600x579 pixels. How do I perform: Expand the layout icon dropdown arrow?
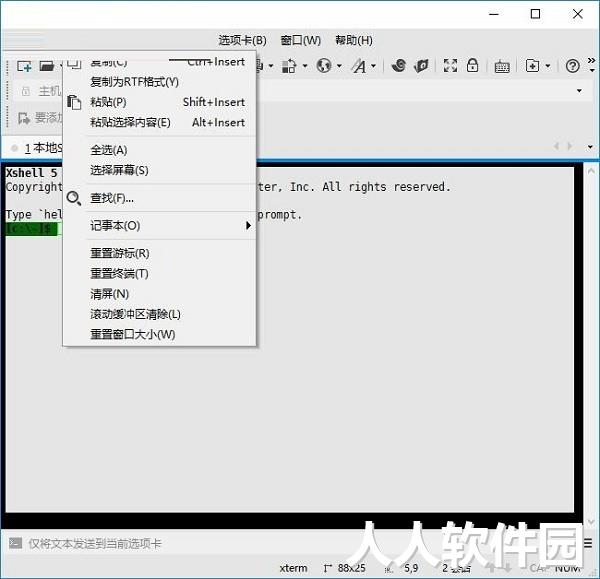pos(305,66)
